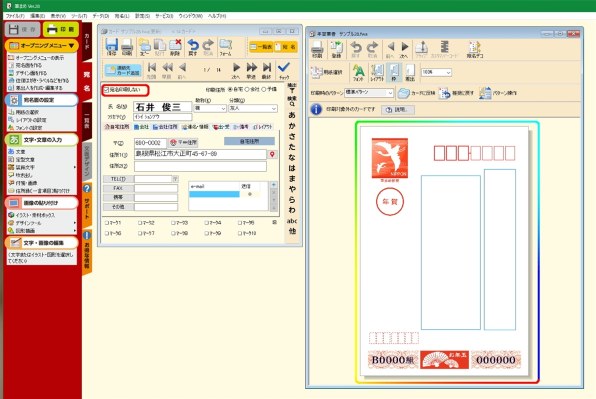This screenshot has width=596, height=399.
Task: Select the 会社 print-address radio button
Action: click(x=247, y=90)
